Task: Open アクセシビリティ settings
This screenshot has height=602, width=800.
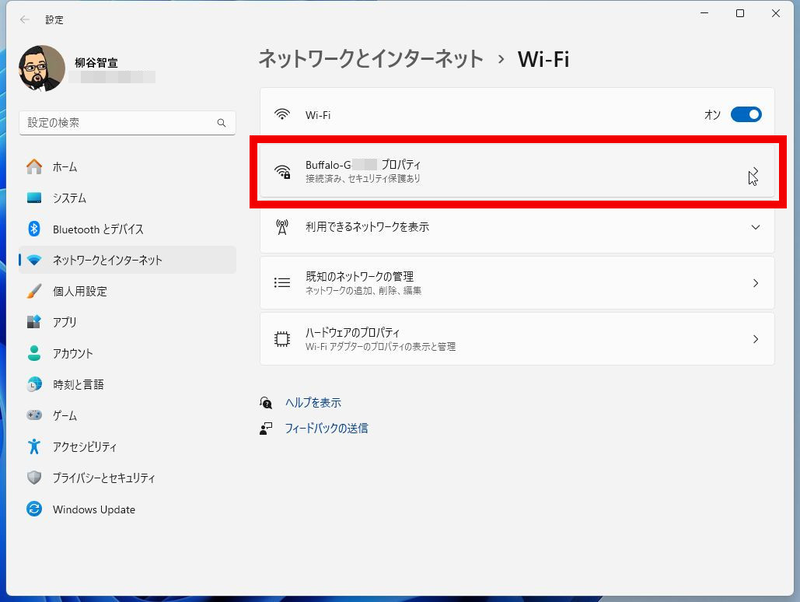Action: 127,447
